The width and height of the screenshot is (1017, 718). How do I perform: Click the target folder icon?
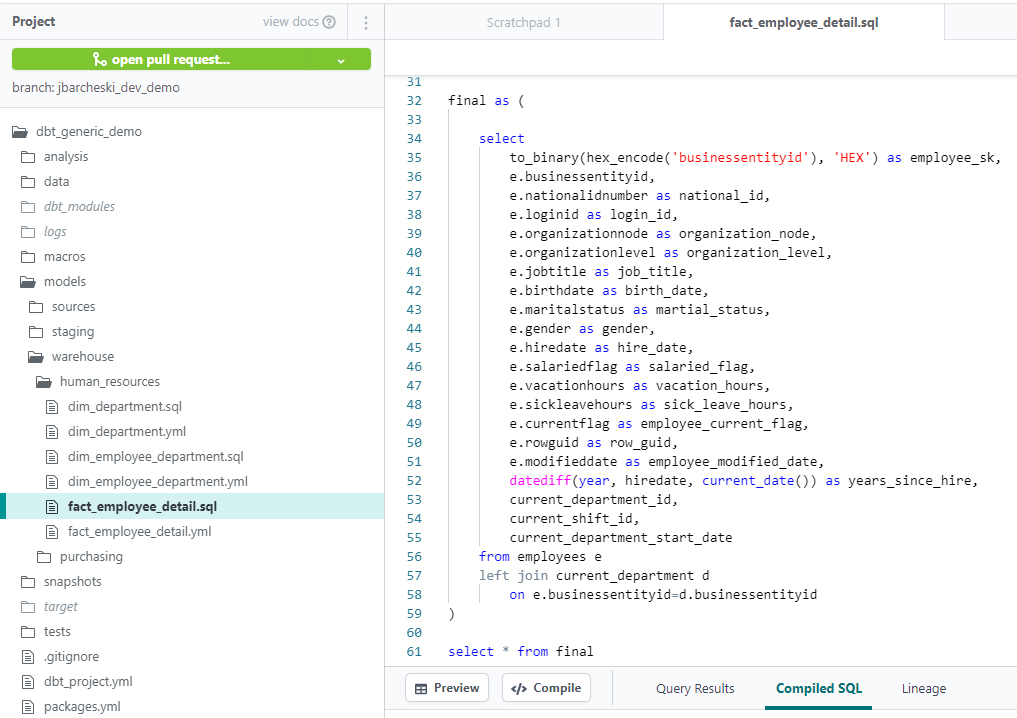point(28,607)
